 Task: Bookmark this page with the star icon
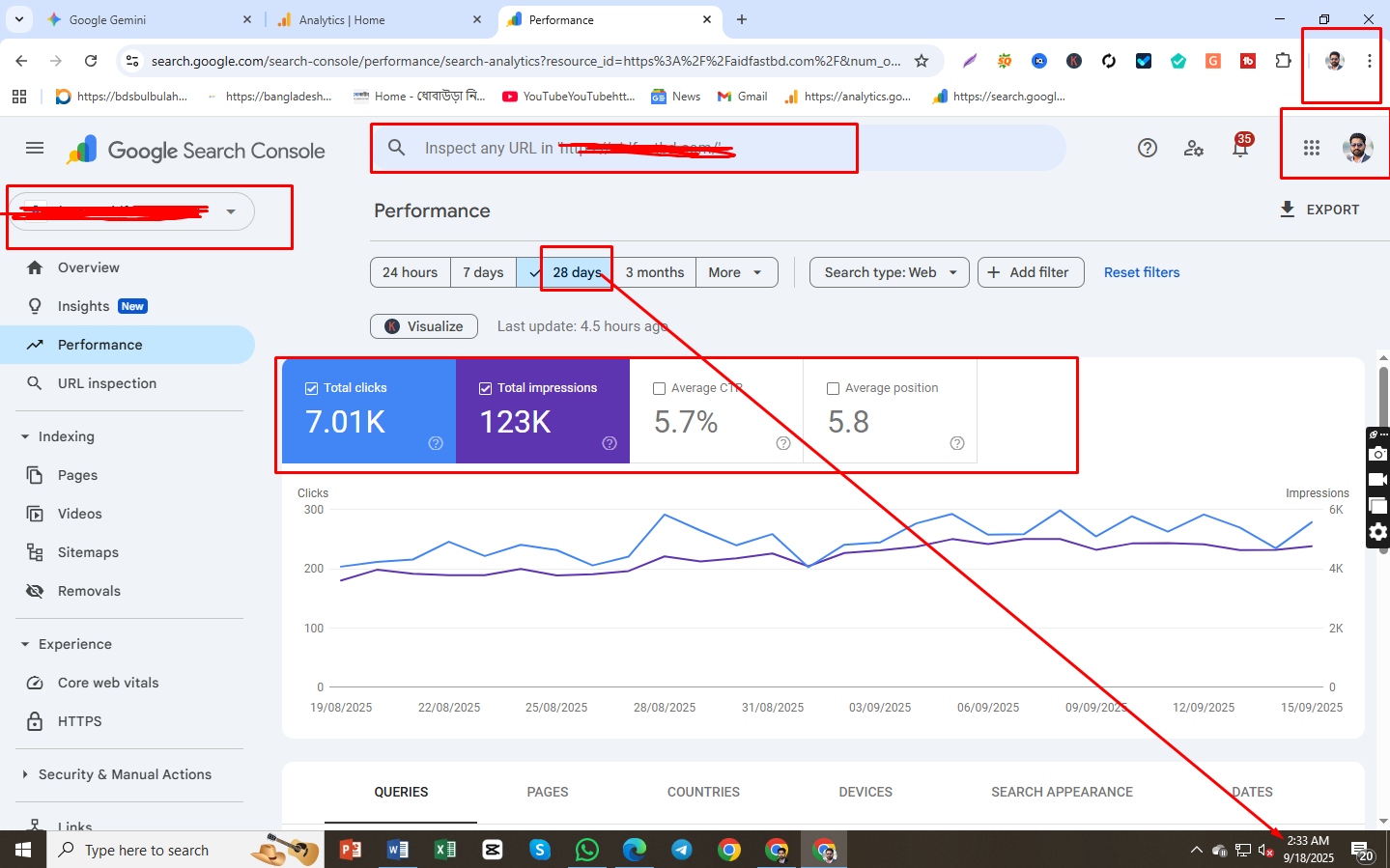pos(922,61)
